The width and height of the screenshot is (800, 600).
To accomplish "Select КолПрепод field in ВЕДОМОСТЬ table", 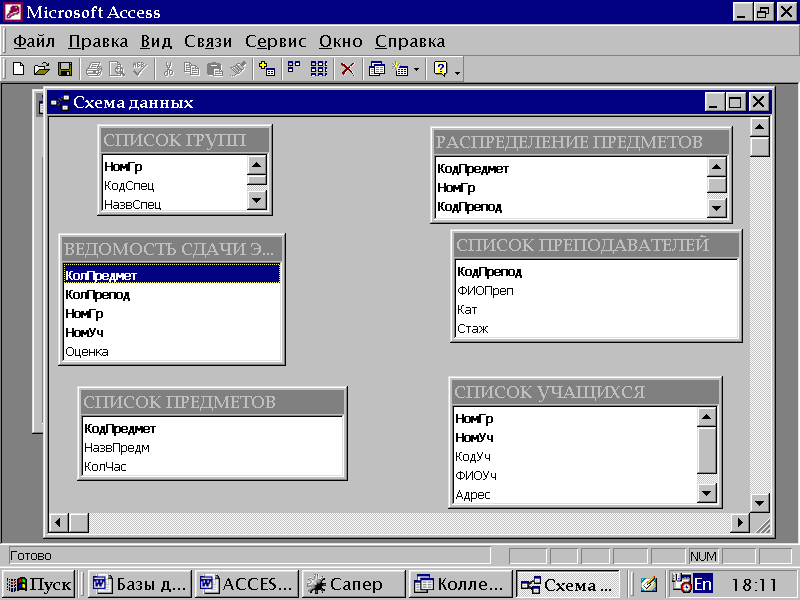I will pos(172,294).
